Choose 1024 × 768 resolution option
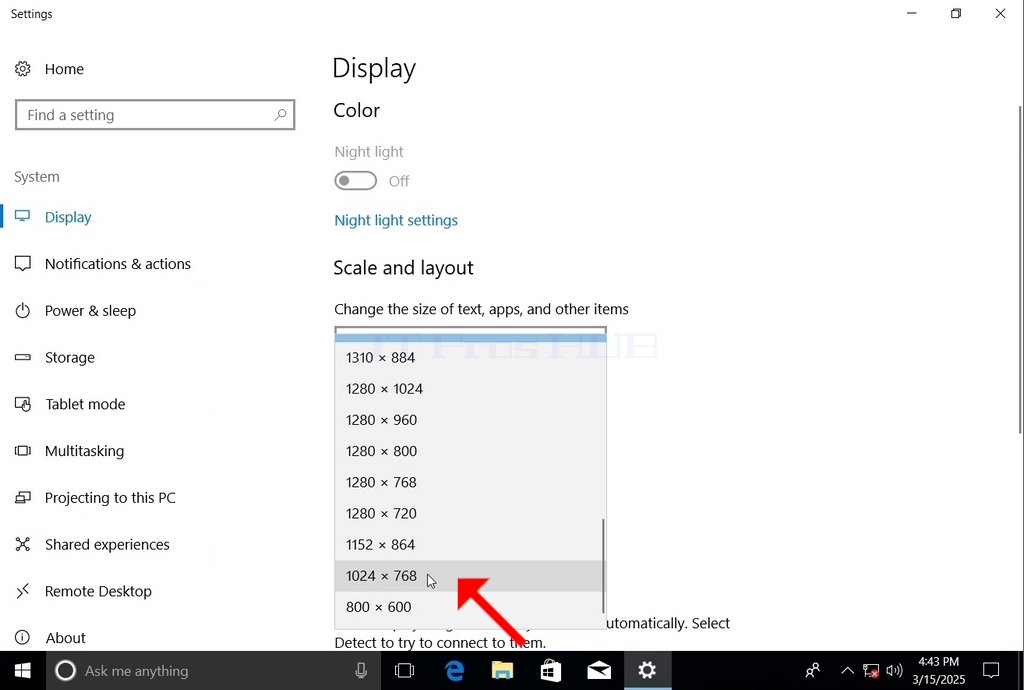Image resolution: width=1024 pixels, height=690 pixels. (x=470, y=576)
